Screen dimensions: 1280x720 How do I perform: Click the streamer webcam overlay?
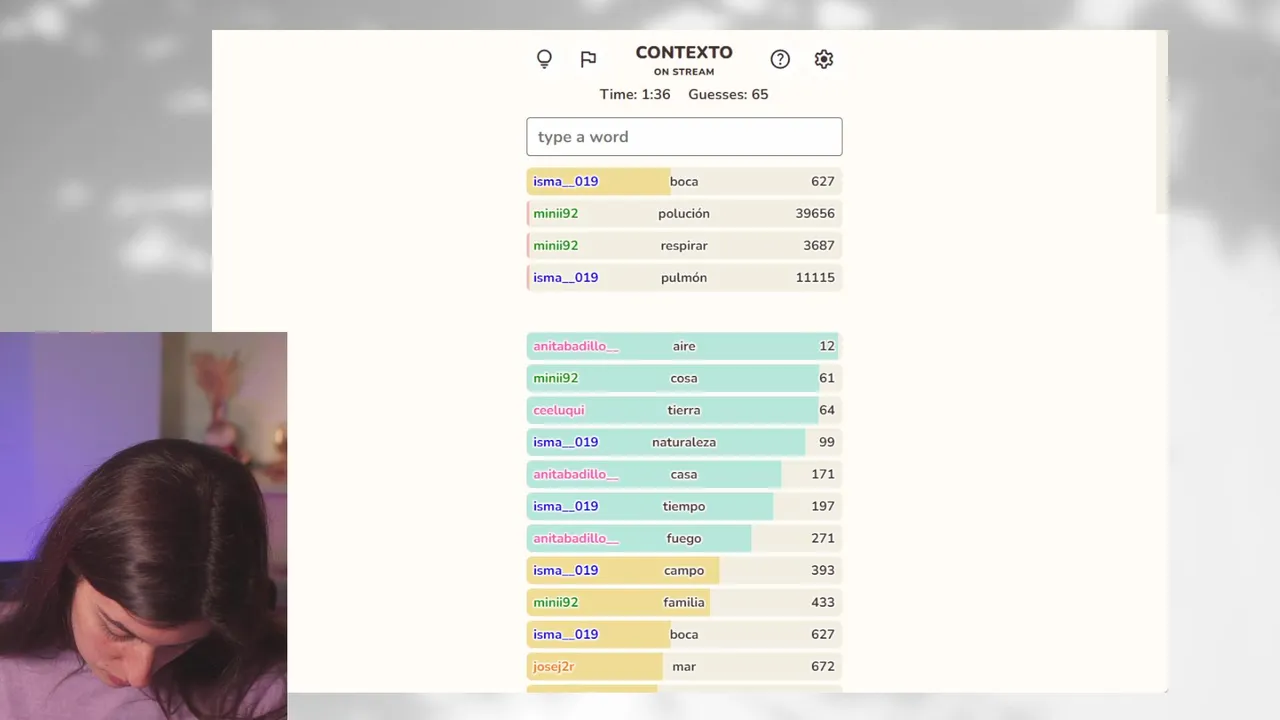click(x=143, y=526)
